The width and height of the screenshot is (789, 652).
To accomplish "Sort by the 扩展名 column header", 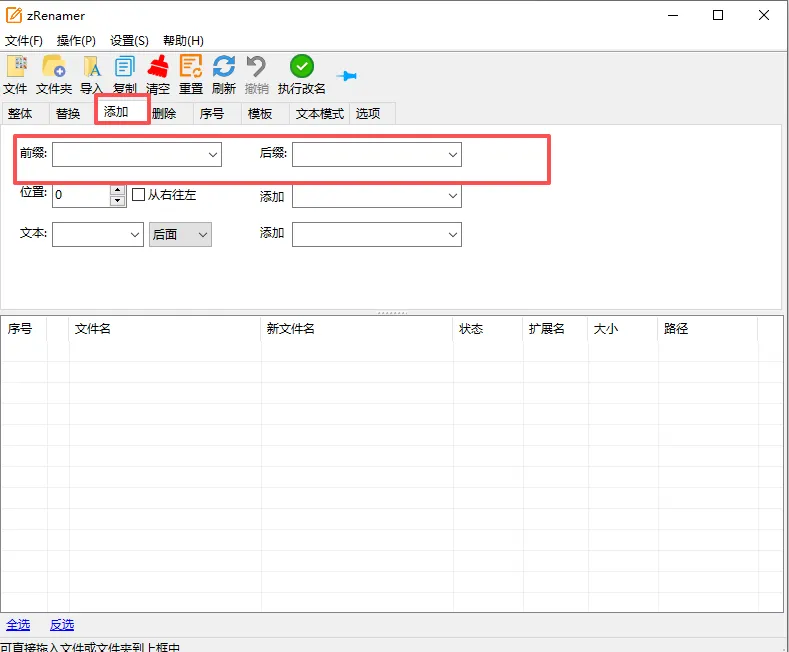I will click(x=556, y=329).
